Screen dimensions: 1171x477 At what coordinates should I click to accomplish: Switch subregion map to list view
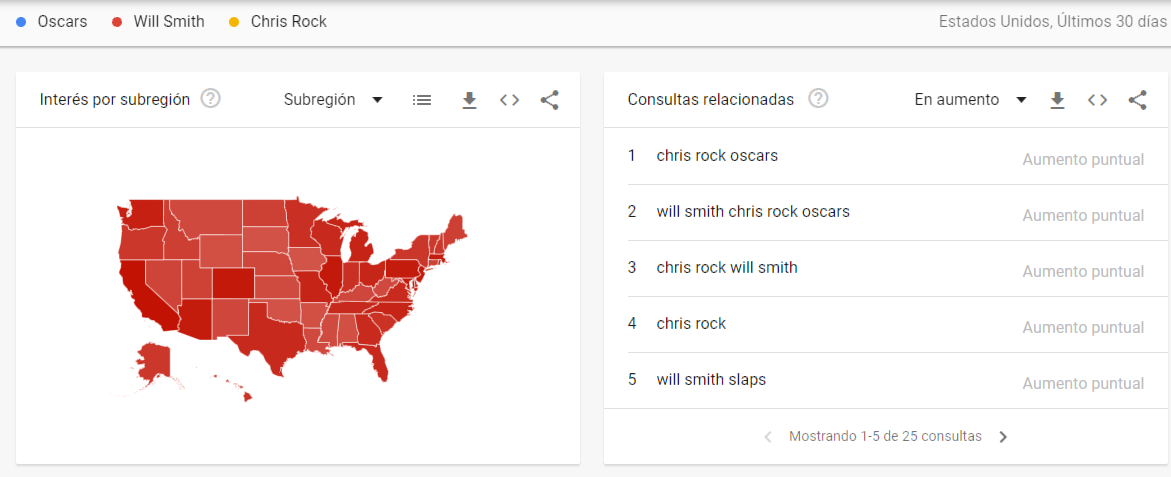pos(422,100)
